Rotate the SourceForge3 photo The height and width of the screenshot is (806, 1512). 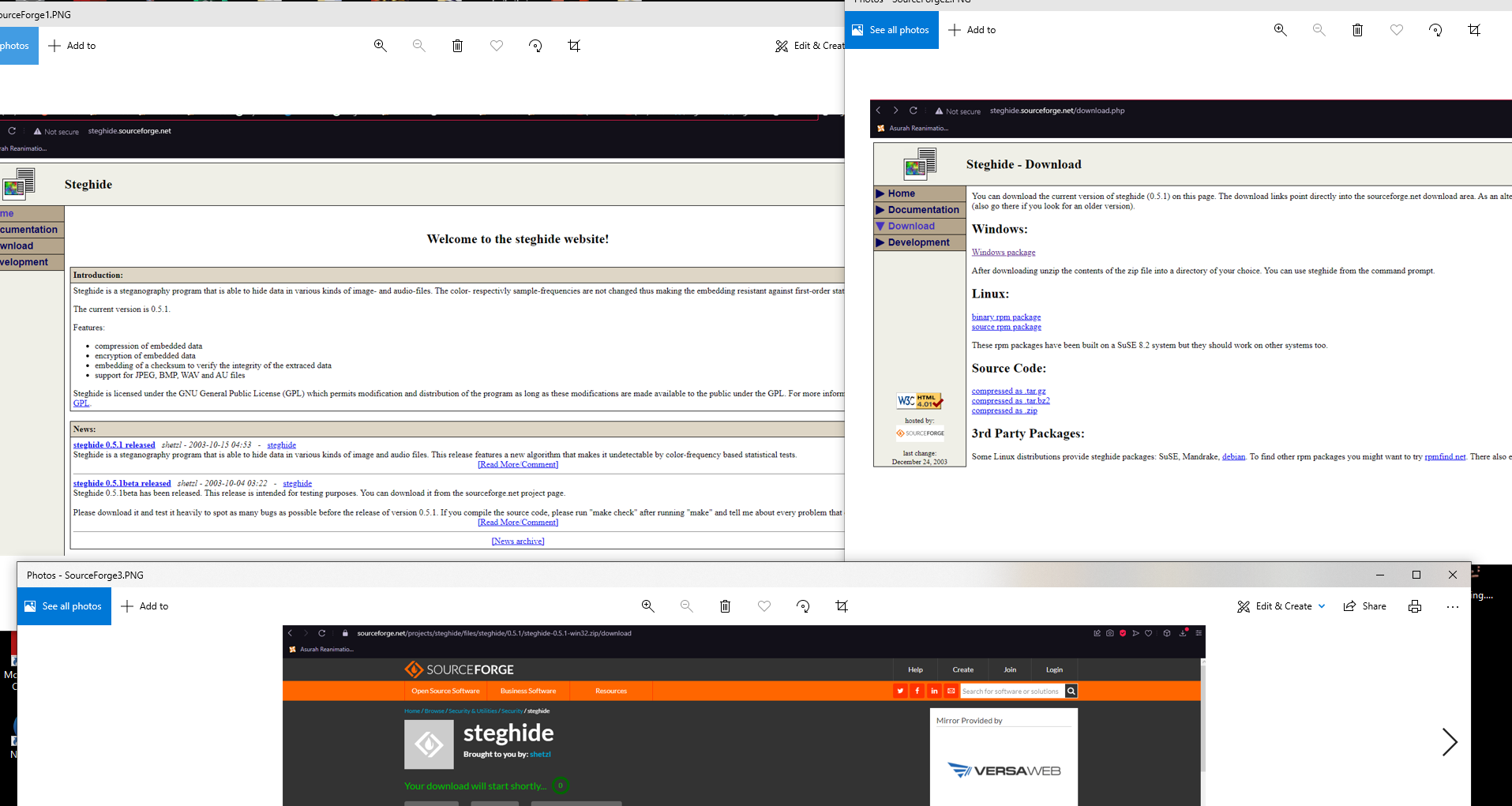click(803, 606)
